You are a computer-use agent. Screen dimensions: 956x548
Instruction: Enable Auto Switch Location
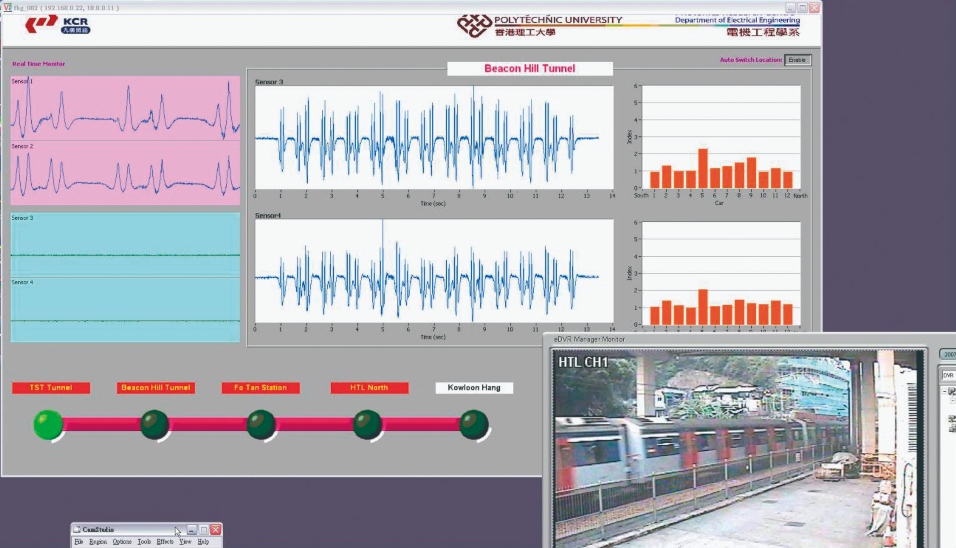pos(797,60)
